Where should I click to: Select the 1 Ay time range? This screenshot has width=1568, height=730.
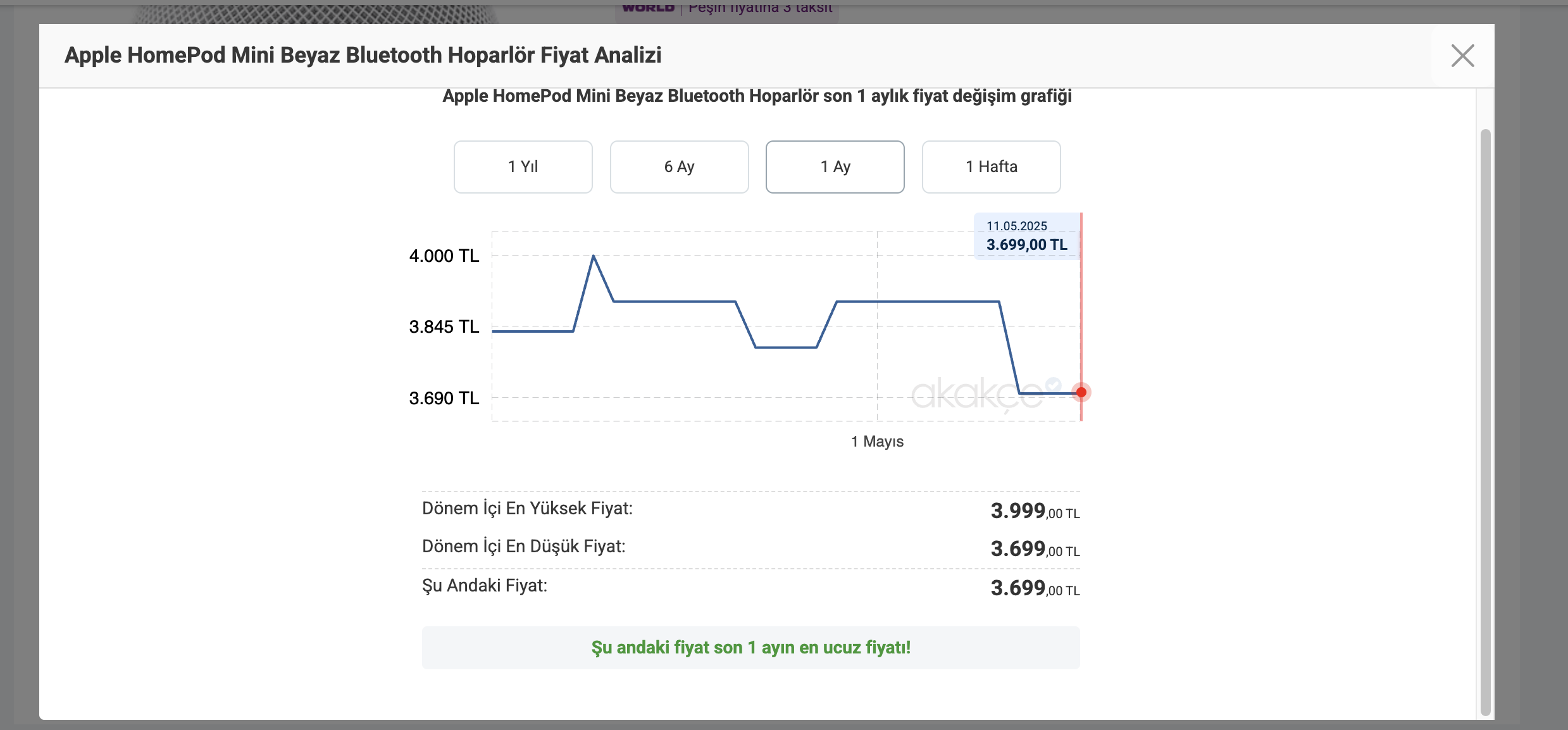835,167
